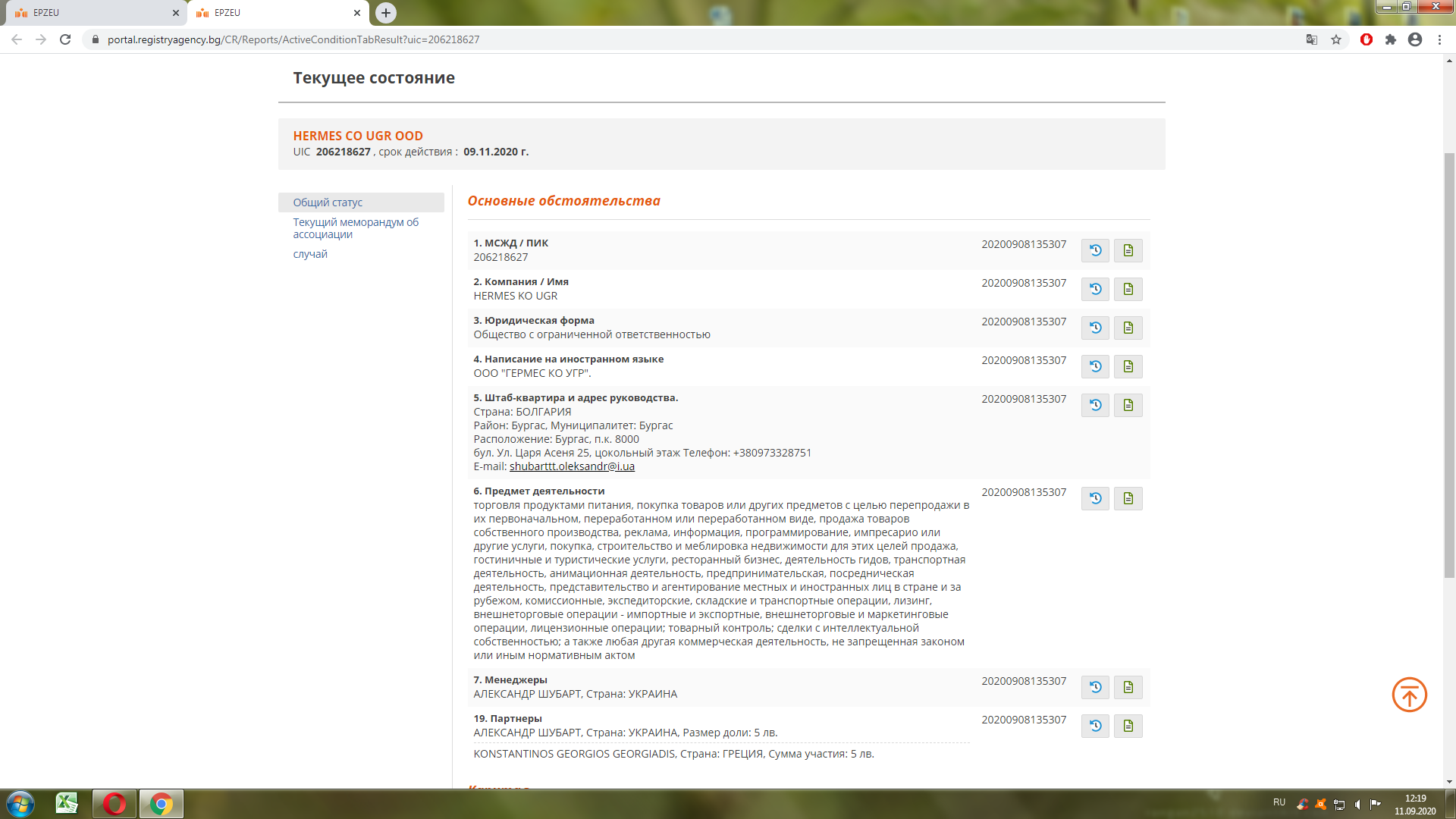Image resolution: width=1456 pixels, height=819 pixels.
Task: Open document for Предмет деятельности row
Action: tap(1128, 498)
